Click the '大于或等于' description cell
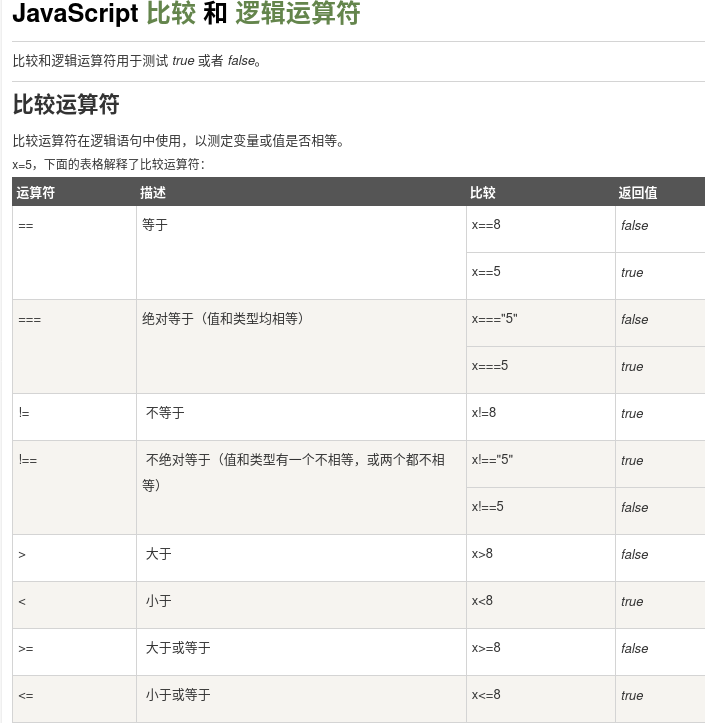 [x=302, y=652]
